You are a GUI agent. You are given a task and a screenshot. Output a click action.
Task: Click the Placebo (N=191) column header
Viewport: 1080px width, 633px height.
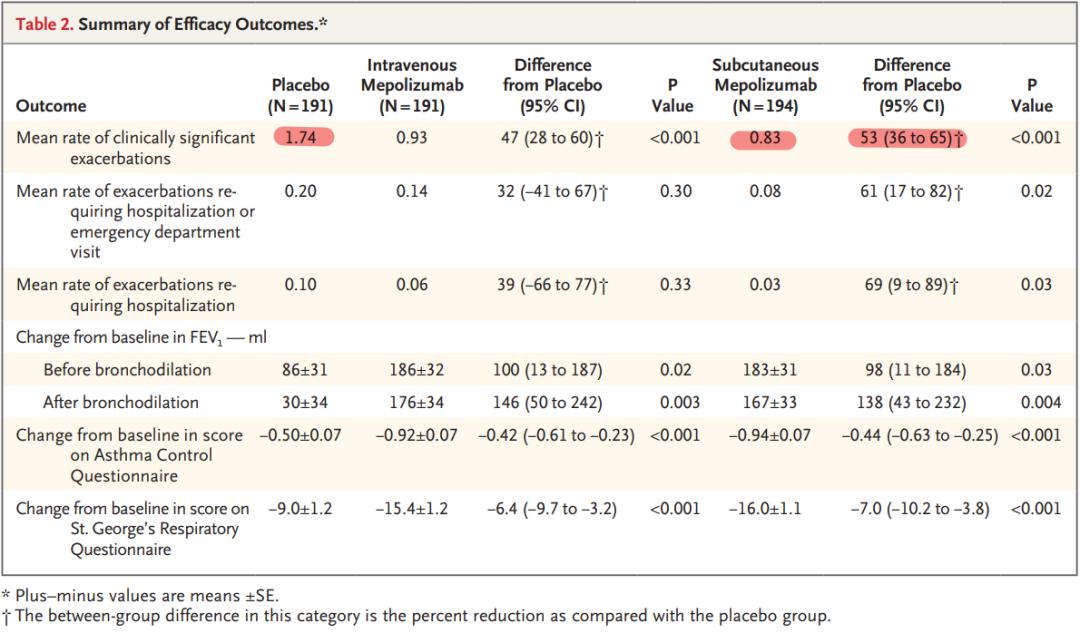pyautogui.click(x=301, y=96)
